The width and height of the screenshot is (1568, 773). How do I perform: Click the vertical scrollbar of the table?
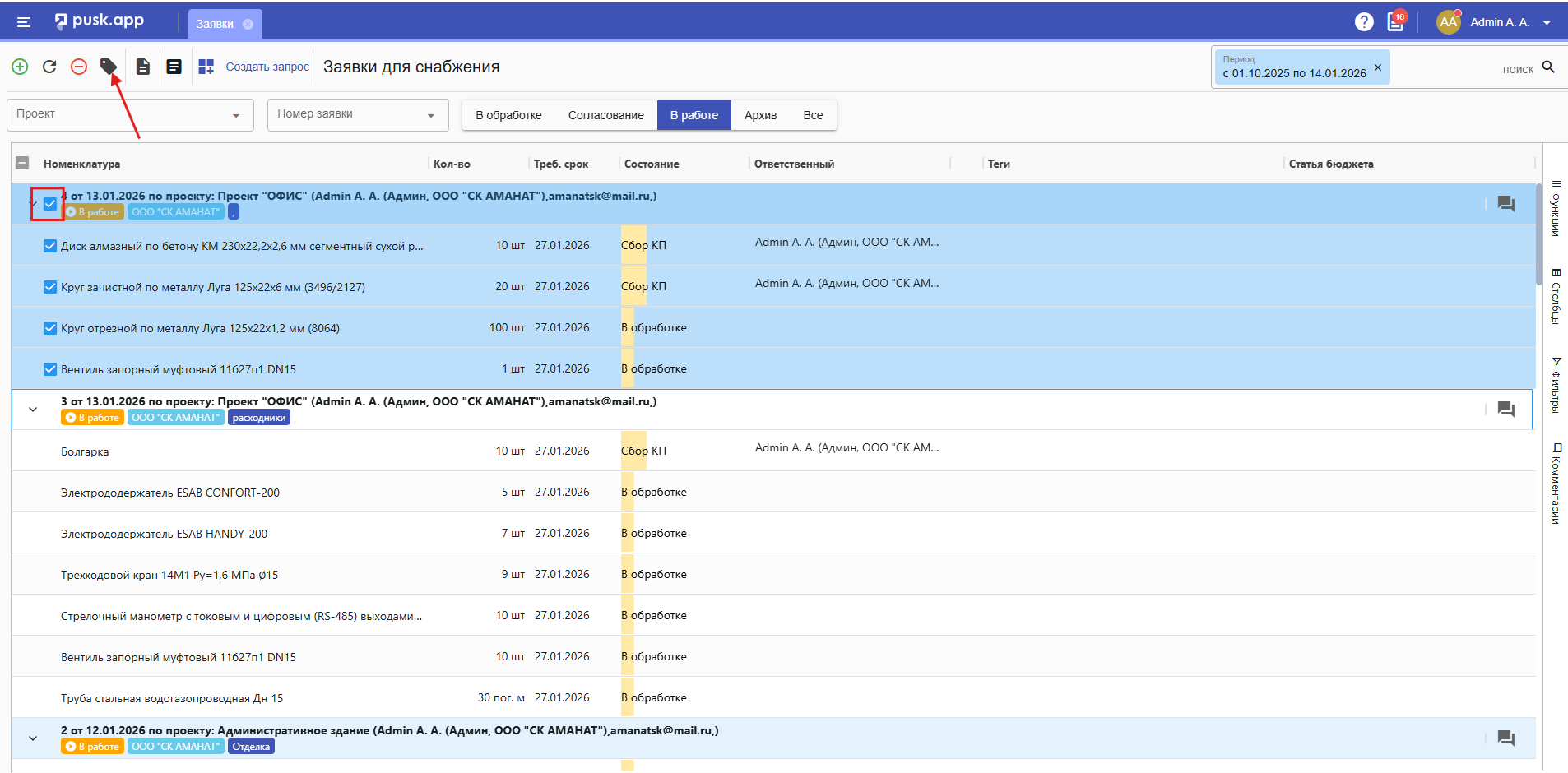1538,234
